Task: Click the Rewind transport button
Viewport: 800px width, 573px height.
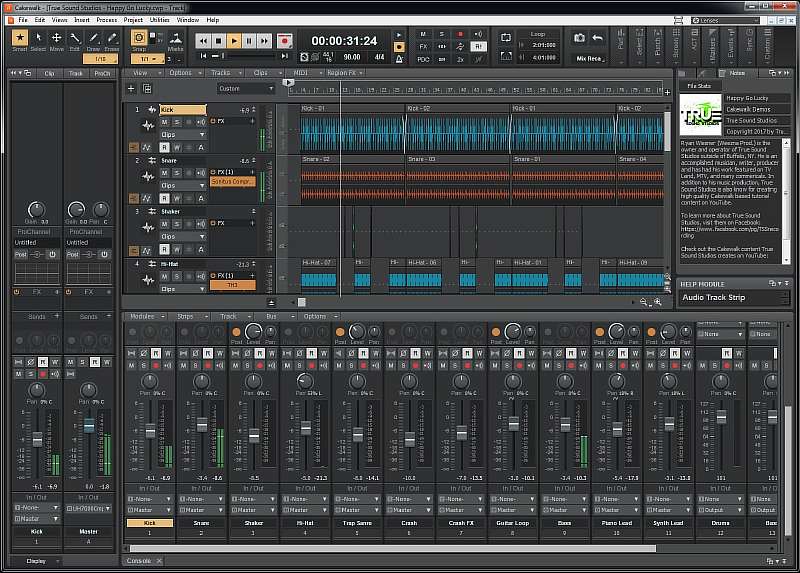Action: (203, 41)
